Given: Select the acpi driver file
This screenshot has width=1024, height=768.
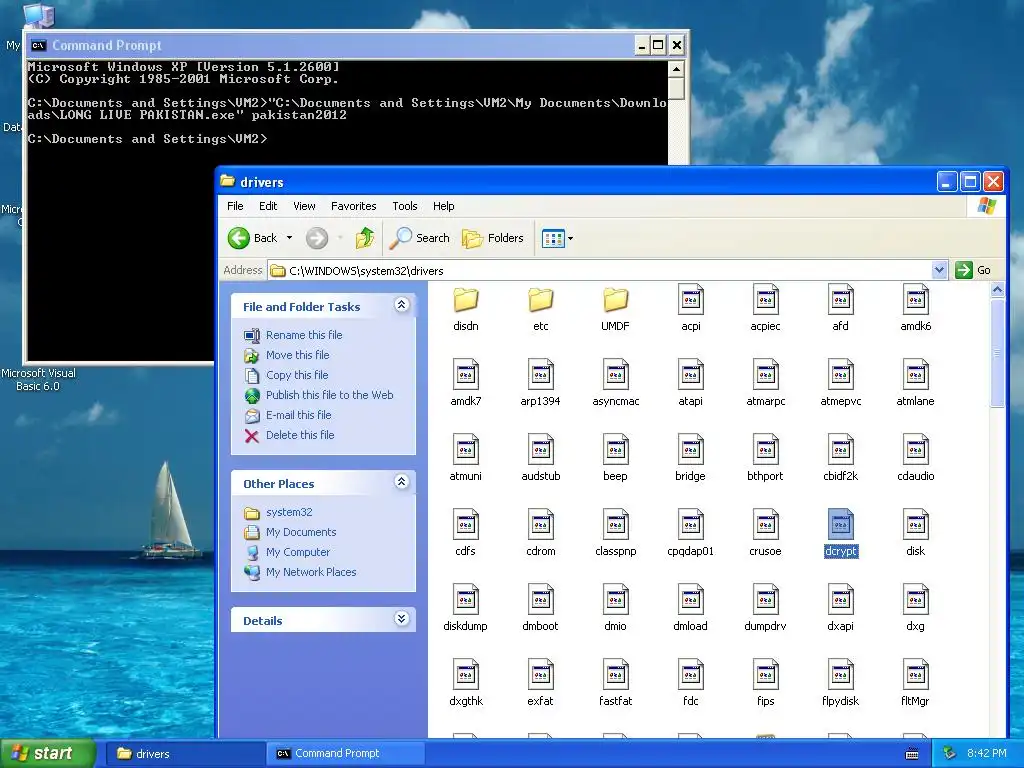Looking at the screenshot, I should point(690,300).
